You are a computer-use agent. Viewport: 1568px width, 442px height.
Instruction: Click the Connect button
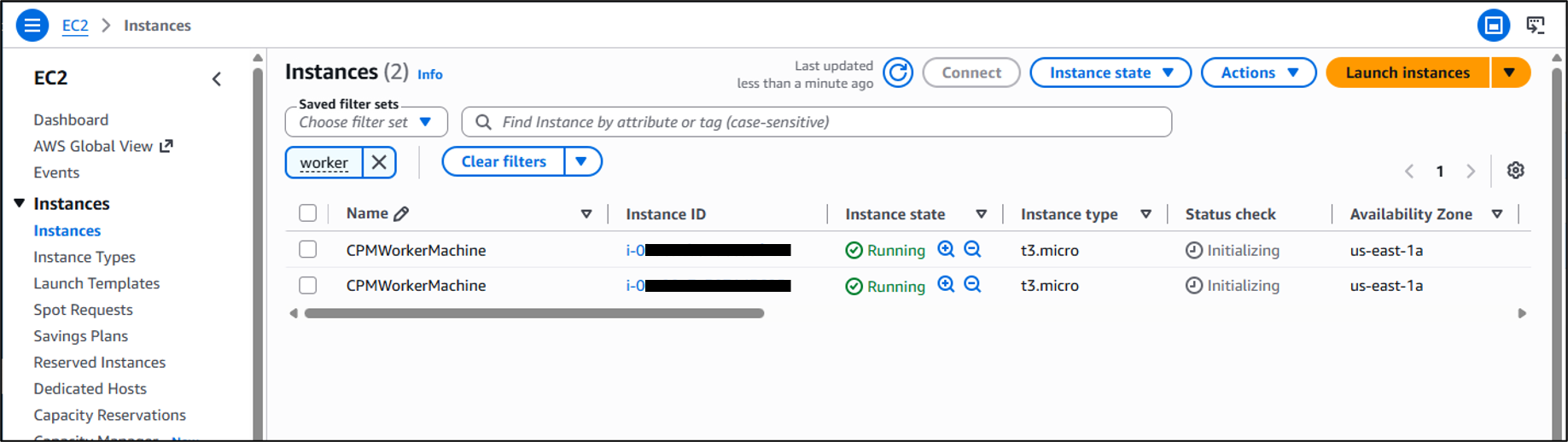971,73
